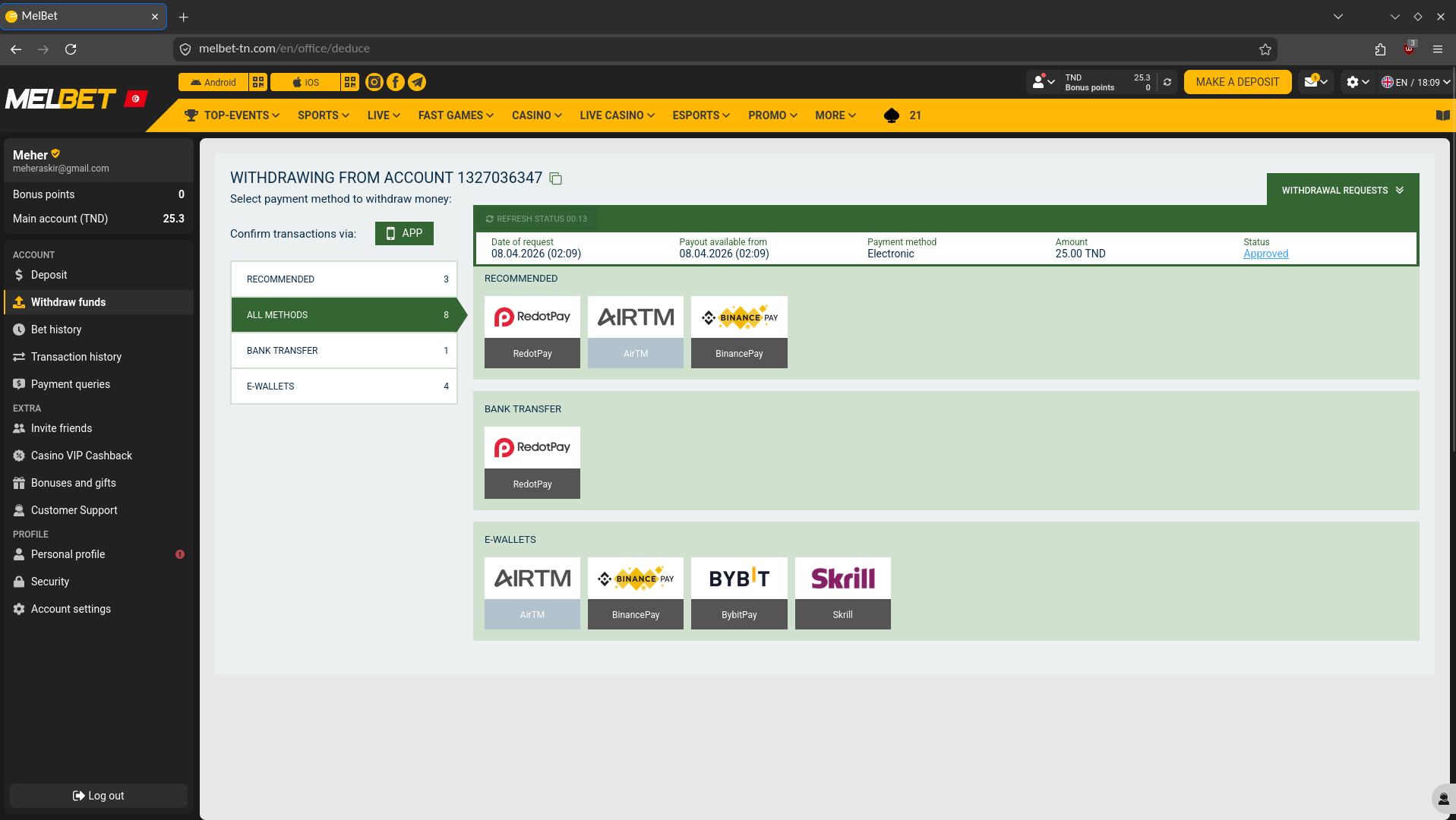This screenshot has height=820, width=1456.
Task: Open the settings gear in header
Action: pos(1357,82)
